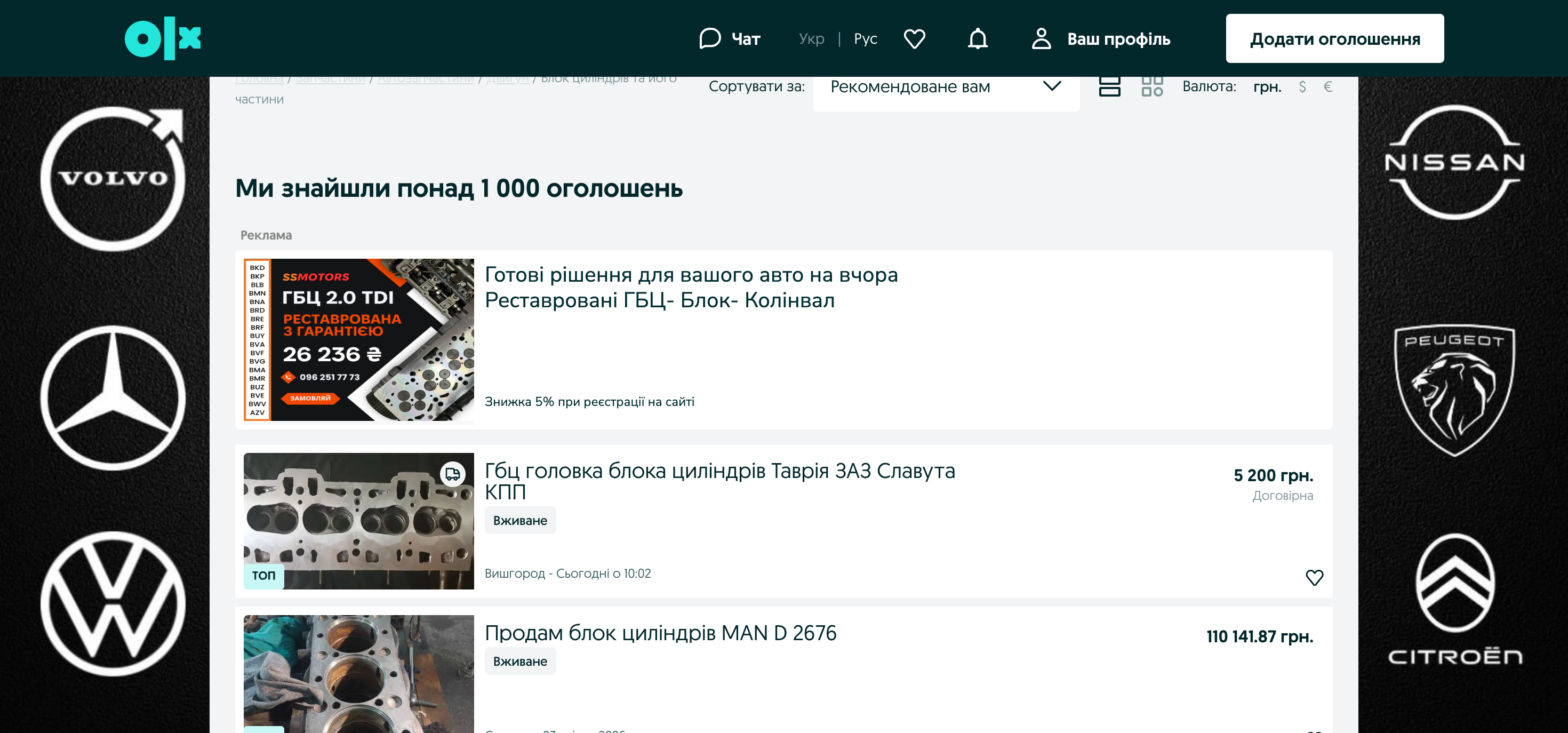
Task: Open notifications bell icon
Action: click(978, 38)
